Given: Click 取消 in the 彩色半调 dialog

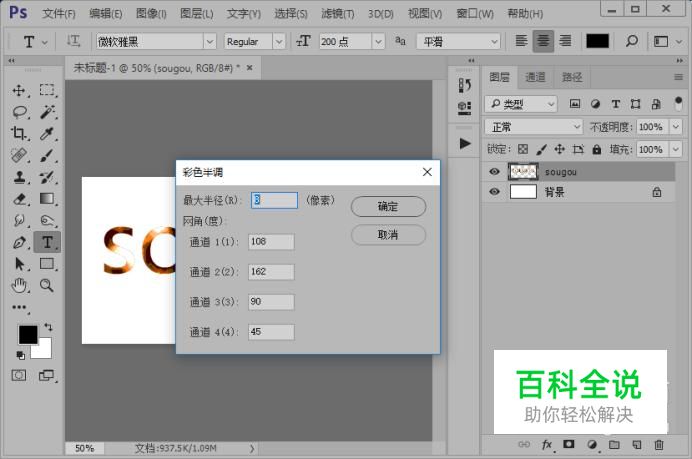Looking at the screenshot, I should pos(388,235).
